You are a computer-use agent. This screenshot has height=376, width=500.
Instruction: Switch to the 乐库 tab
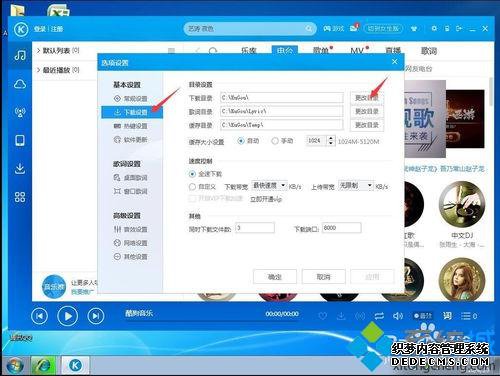pyautogui.click(x=249, y=51)
